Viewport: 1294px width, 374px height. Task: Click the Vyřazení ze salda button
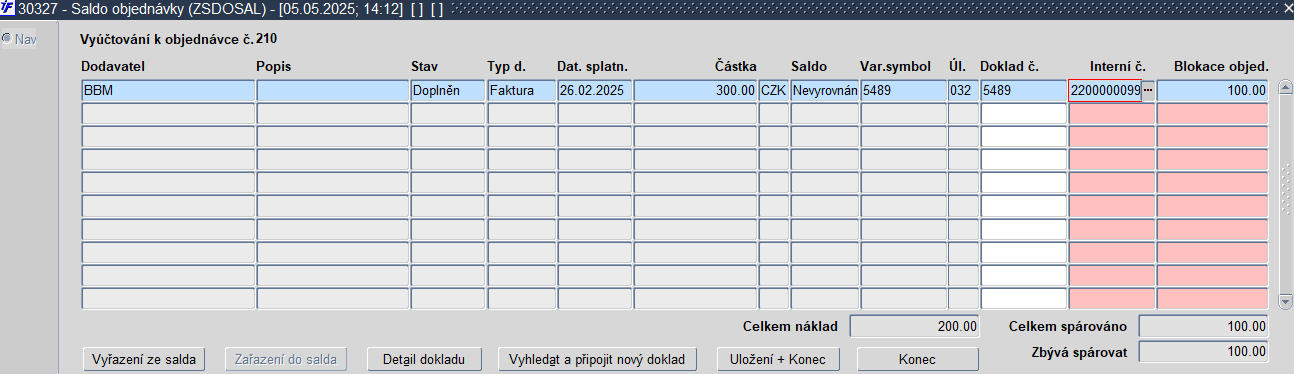pyautogui.click(x=144, y=359)
